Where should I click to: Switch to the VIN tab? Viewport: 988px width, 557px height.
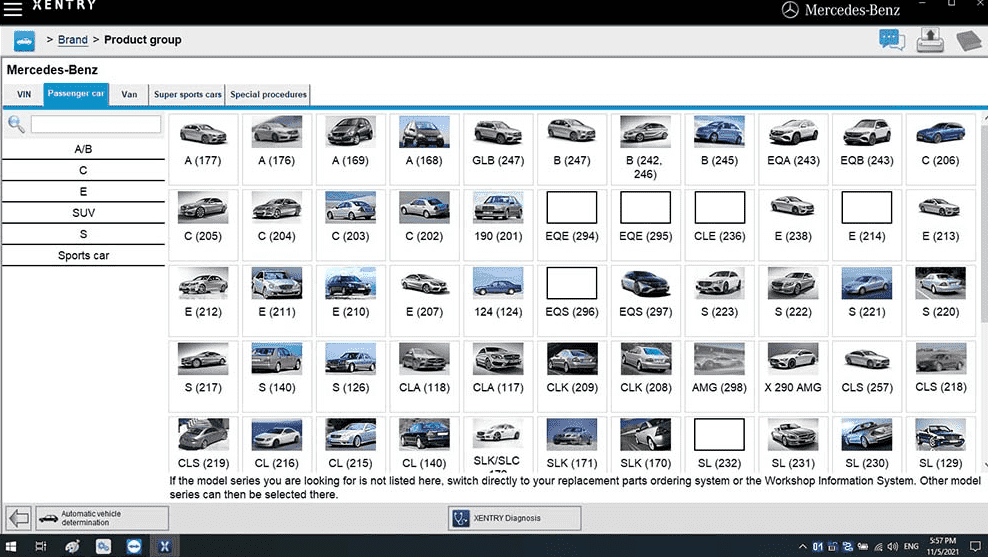click(24, 95)
